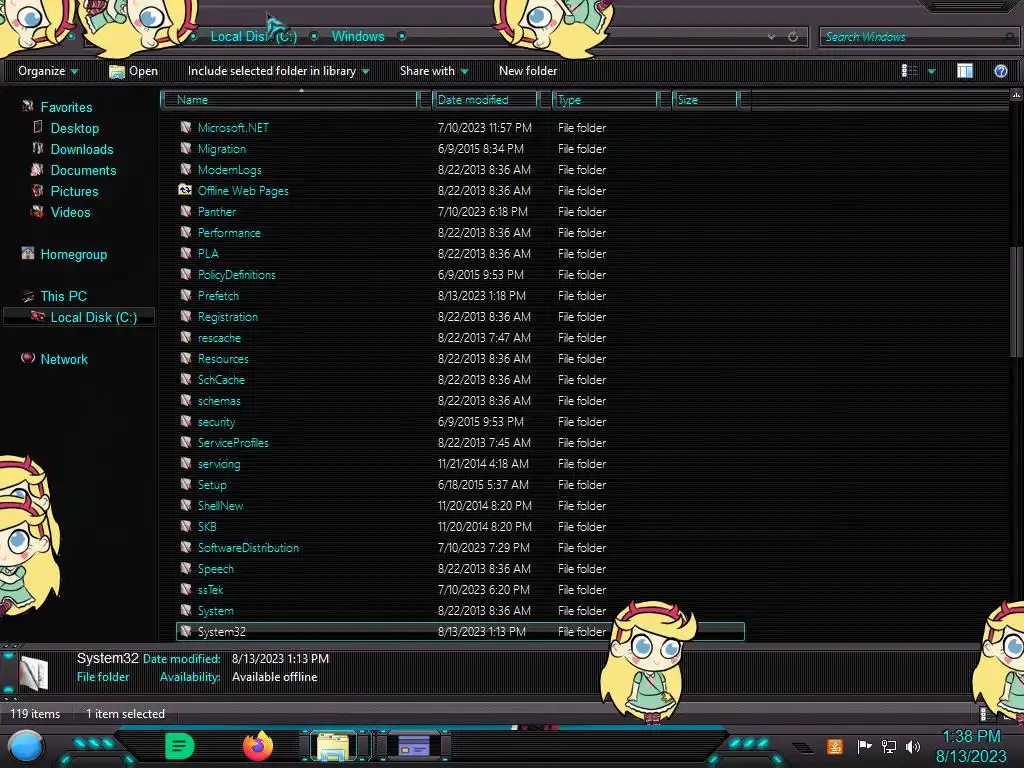Viewport: 1024px width, 768px height.
Task: Click Local Disk (C:) breadcrumb
Action: coord(253,37)
